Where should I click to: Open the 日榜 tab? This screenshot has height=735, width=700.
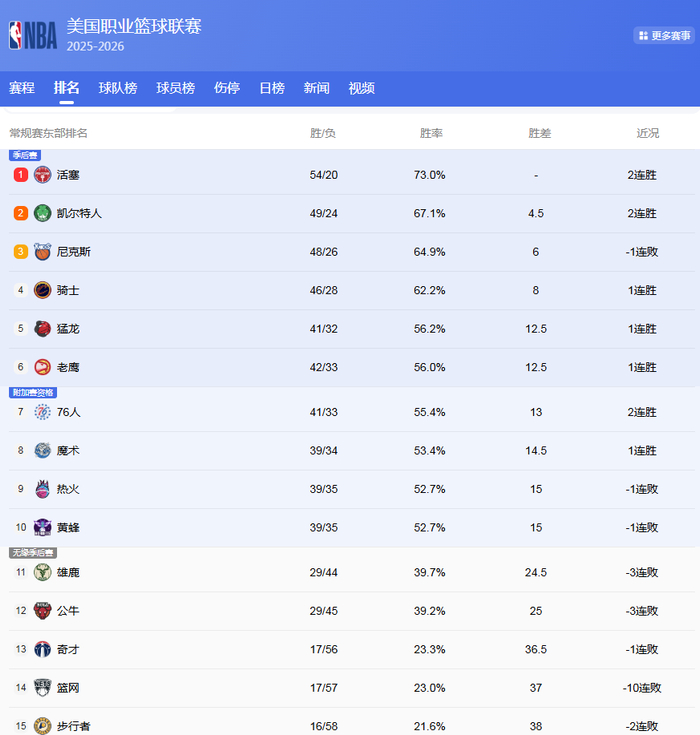point(272,88)
